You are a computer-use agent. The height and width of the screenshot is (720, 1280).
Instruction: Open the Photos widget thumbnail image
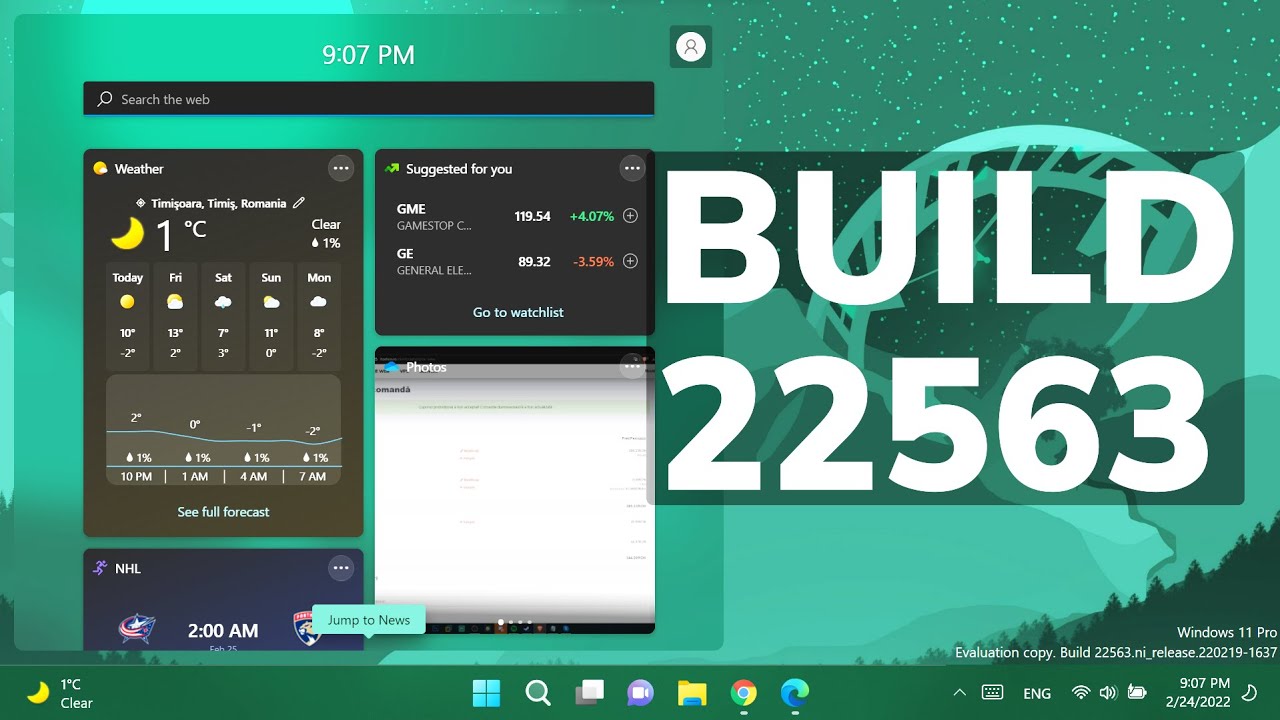click(x=515, y=490)
